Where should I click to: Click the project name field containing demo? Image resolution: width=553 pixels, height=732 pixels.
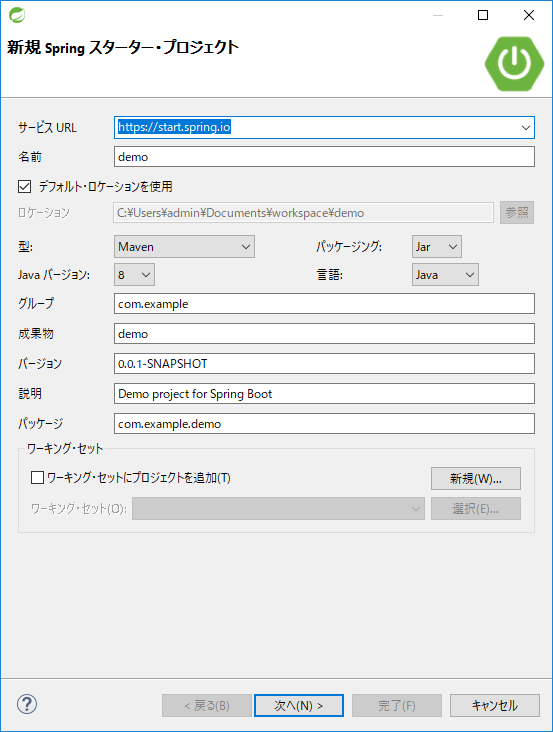coord(324,157)
